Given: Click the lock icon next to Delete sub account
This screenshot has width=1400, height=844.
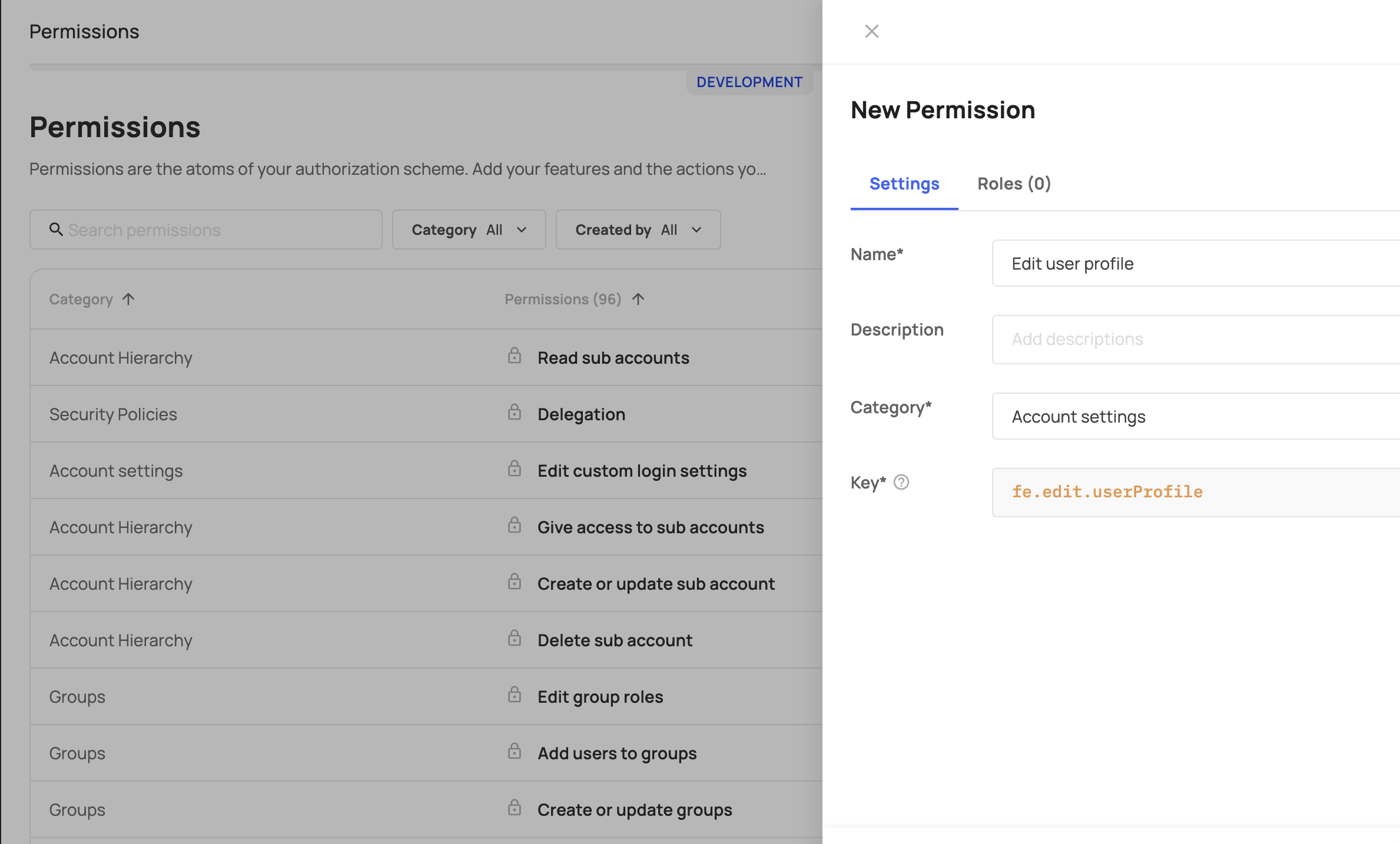Looking at the screenshot, I should 515,639.
